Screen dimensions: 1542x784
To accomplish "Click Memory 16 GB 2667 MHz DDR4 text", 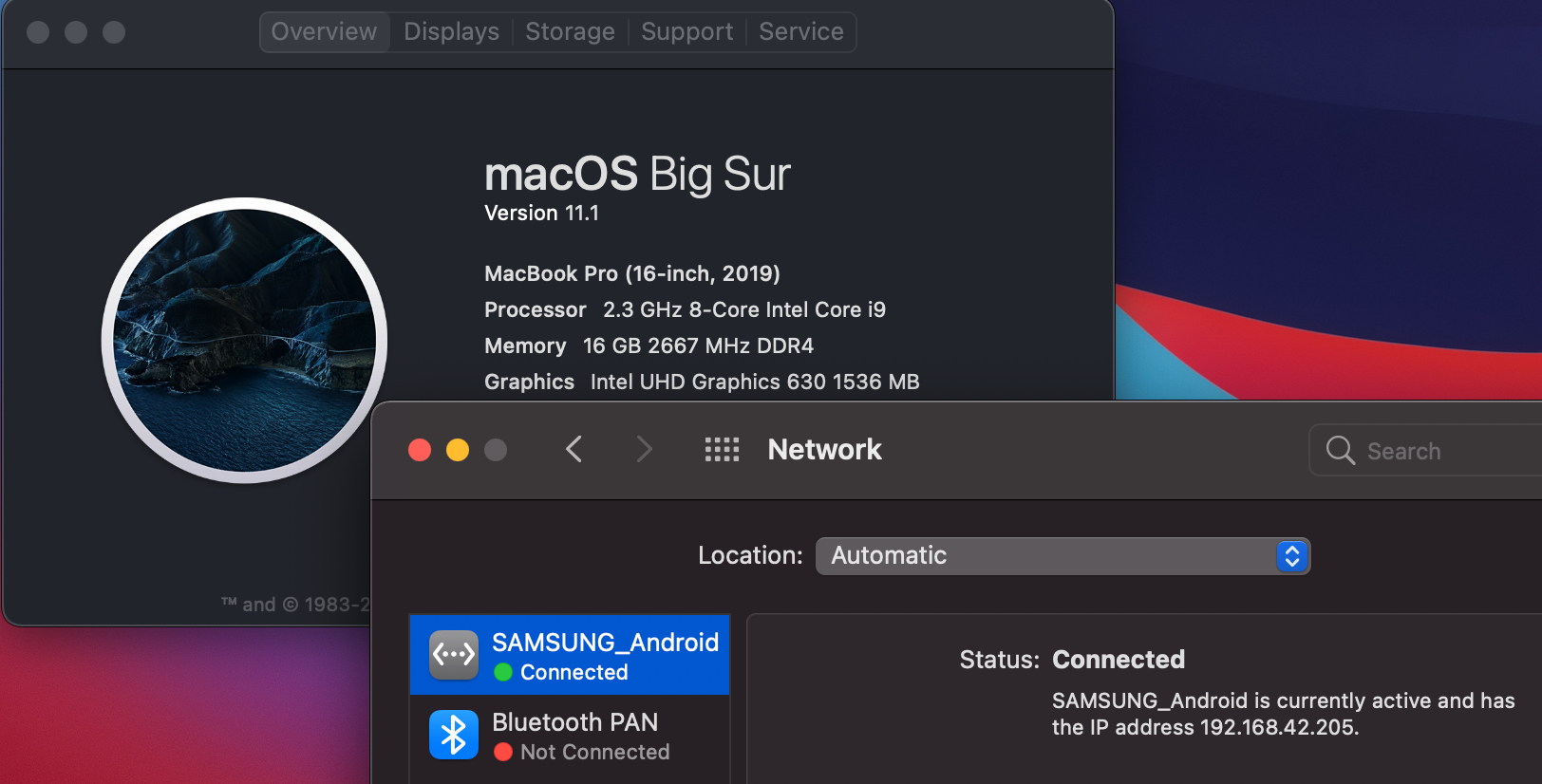I will 649,345.
